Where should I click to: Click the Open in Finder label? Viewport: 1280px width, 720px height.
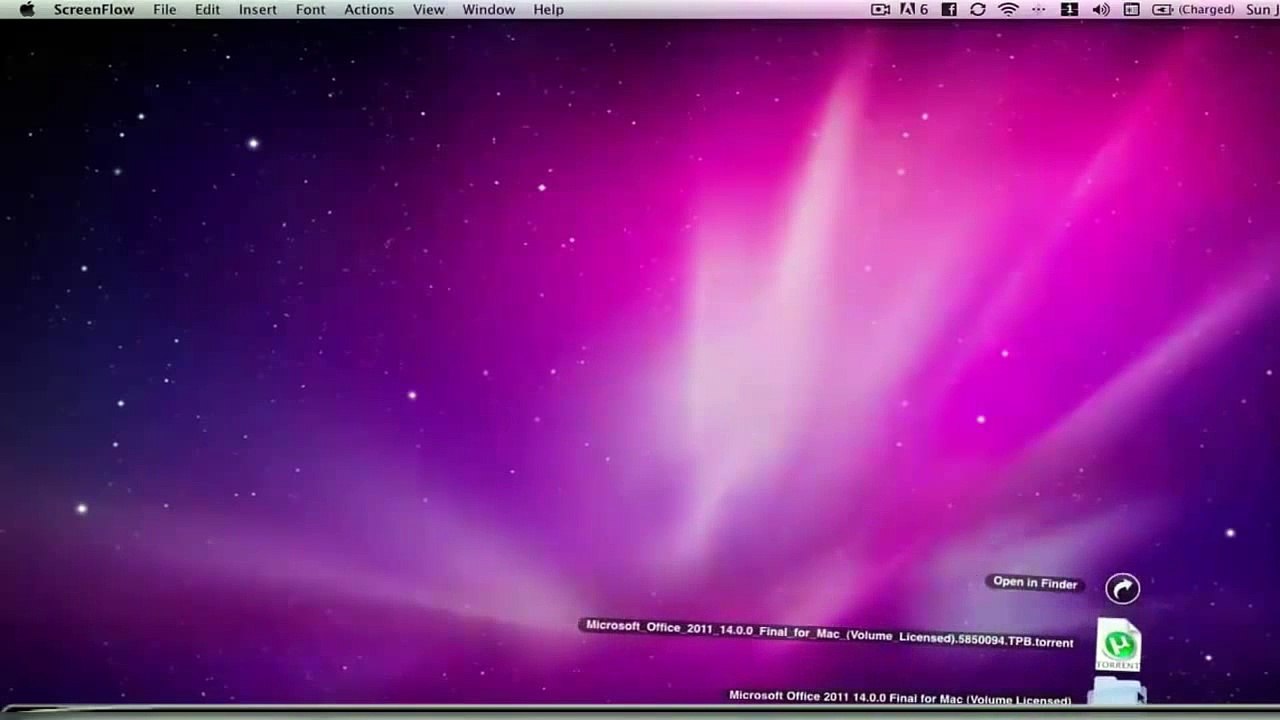tap(1035, 582)
